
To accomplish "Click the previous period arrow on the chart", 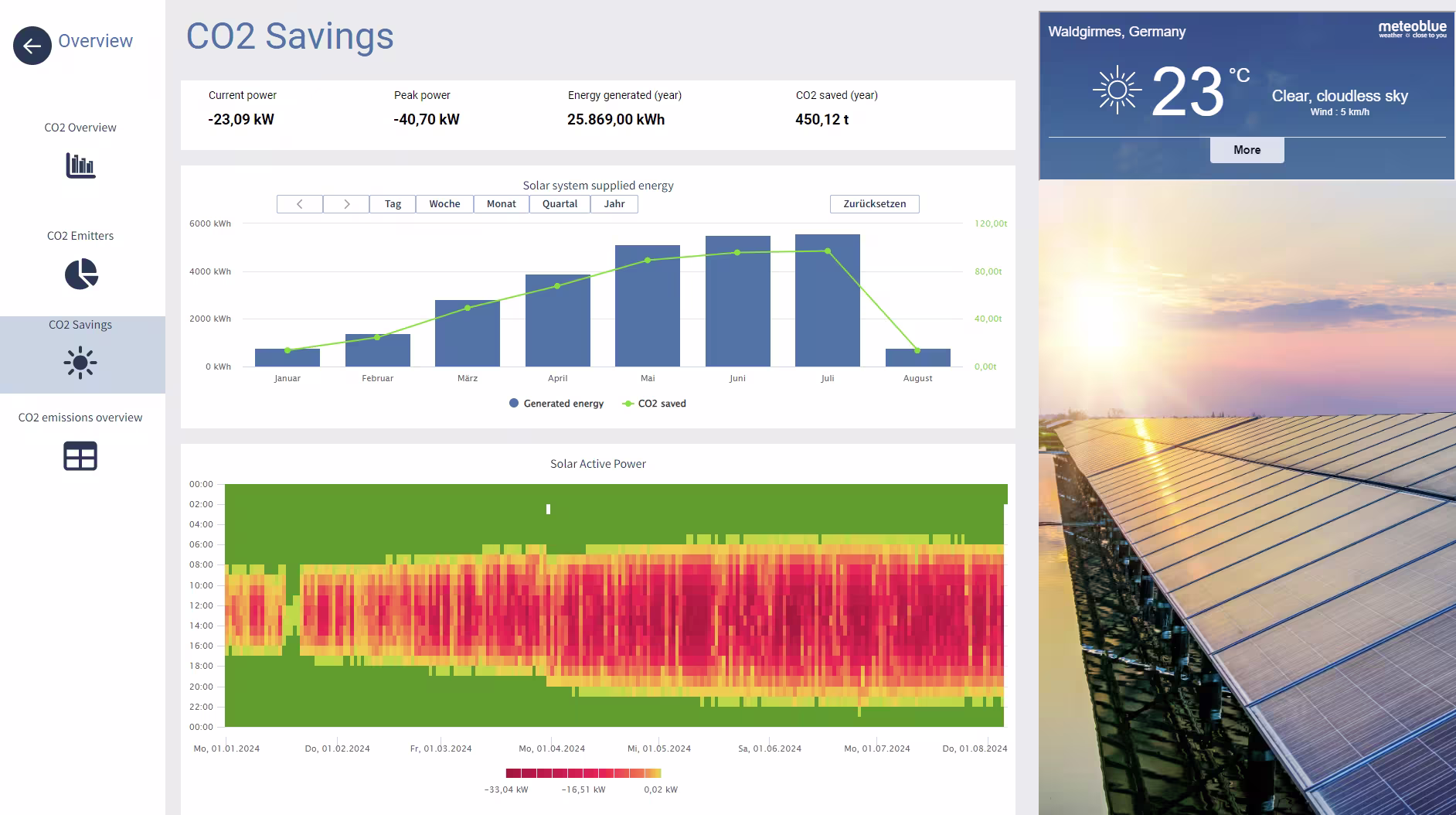I will [300, 203].
